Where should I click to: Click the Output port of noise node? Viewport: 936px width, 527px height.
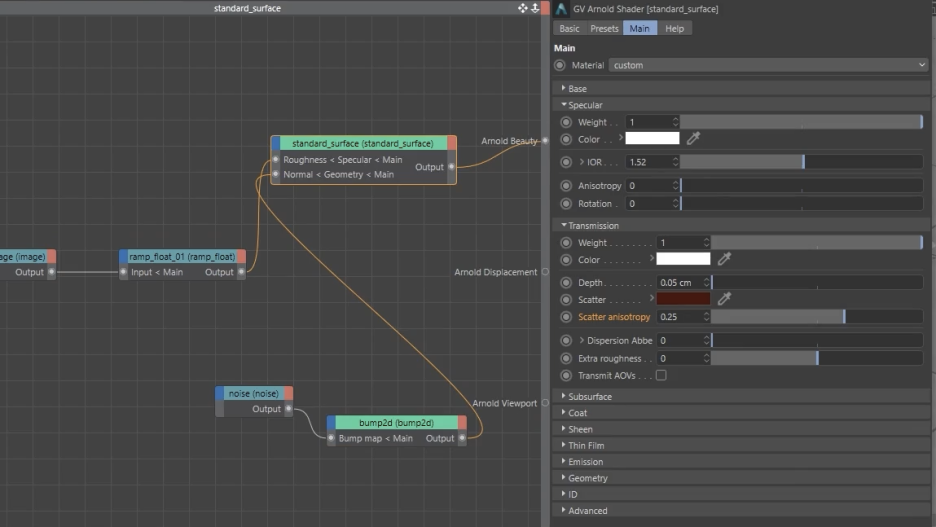[x=288, y=409]
